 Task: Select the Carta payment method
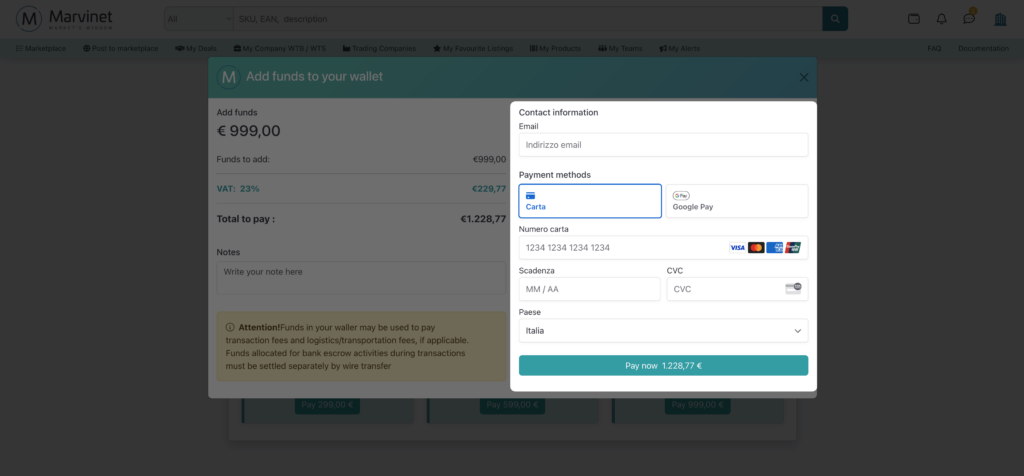click(x=590, y=201)
